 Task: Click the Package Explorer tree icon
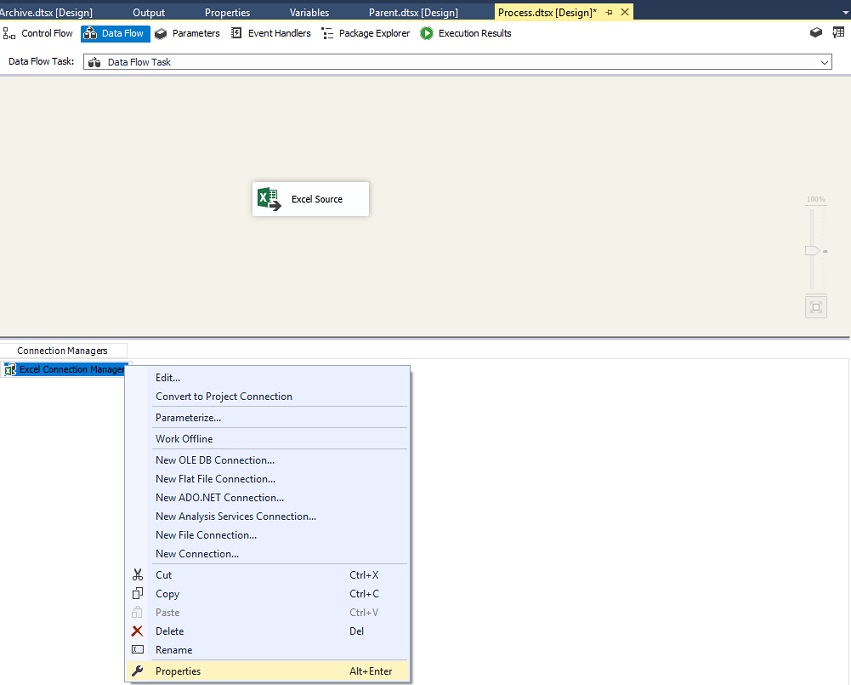point(327,34)
